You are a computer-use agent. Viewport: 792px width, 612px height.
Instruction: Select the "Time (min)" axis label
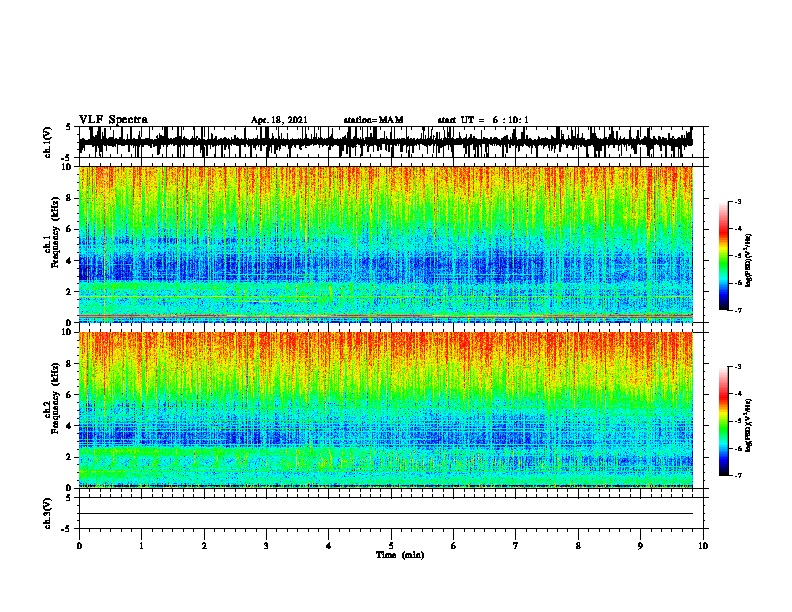pos(400,555)
